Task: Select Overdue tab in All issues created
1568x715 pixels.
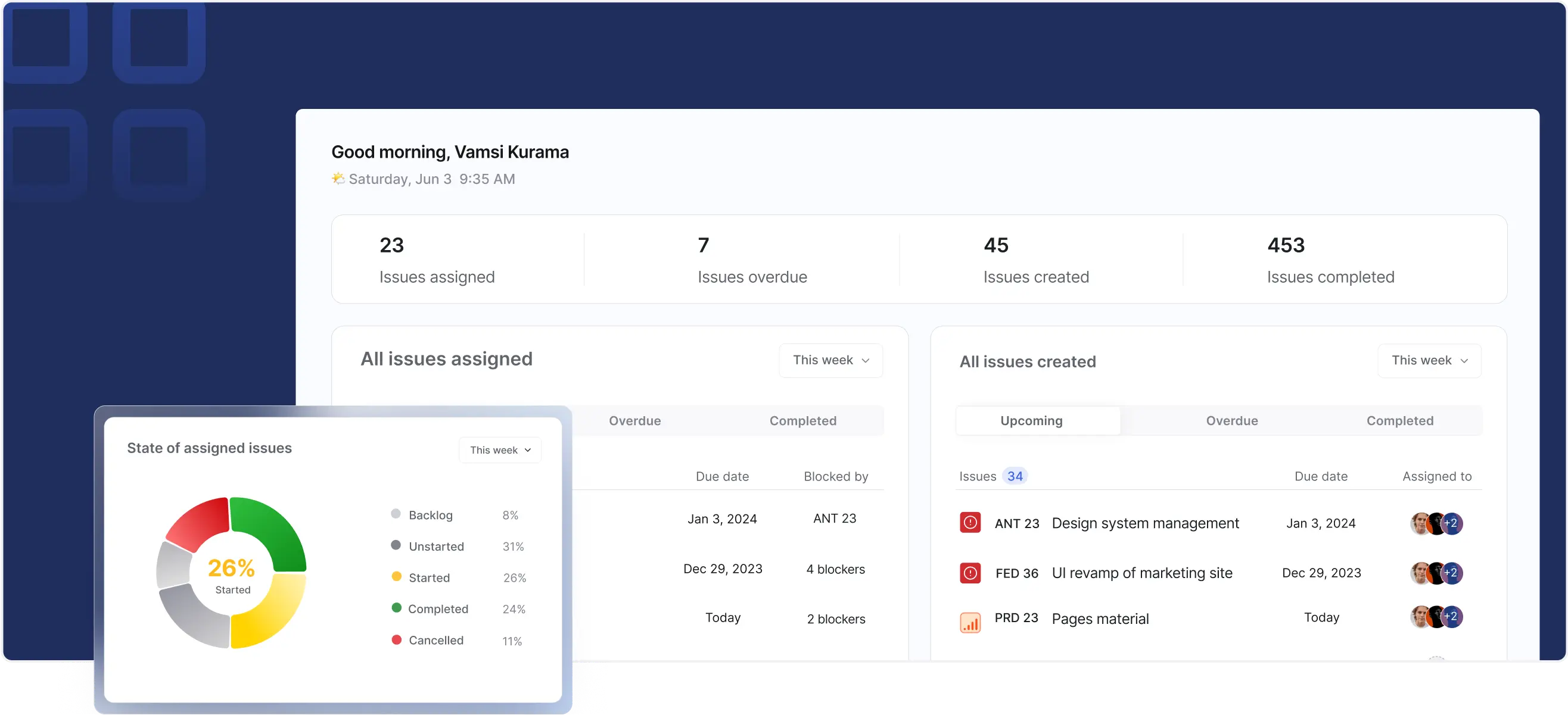Action: (x=1231, y=420)
